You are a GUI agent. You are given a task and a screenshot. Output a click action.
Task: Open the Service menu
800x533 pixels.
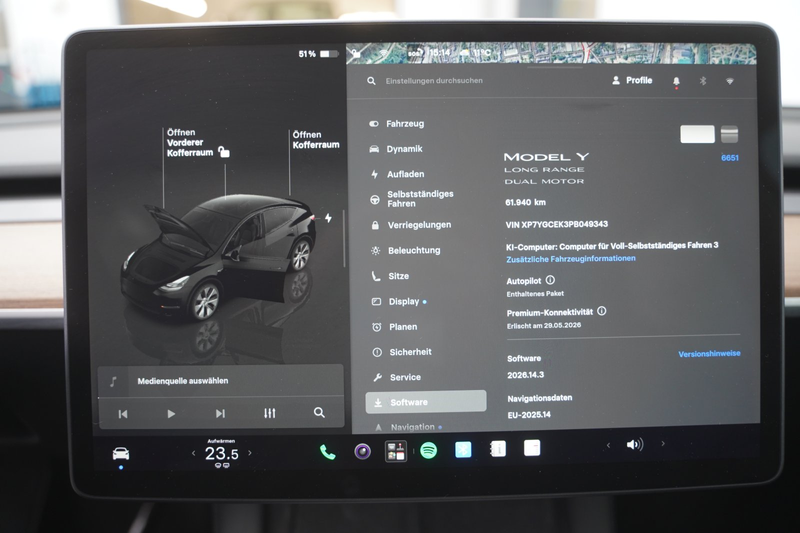(397, 377)
